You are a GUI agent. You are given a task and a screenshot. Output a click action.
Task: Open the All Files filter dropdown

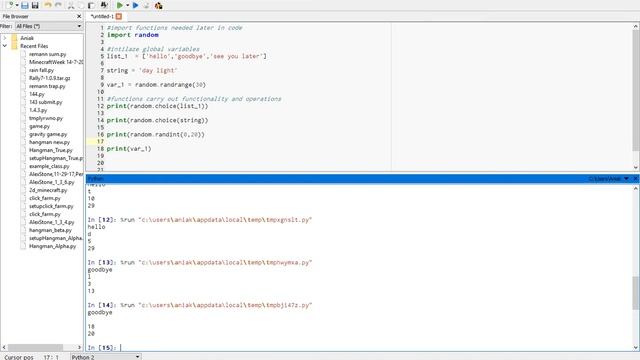[49, 26]
